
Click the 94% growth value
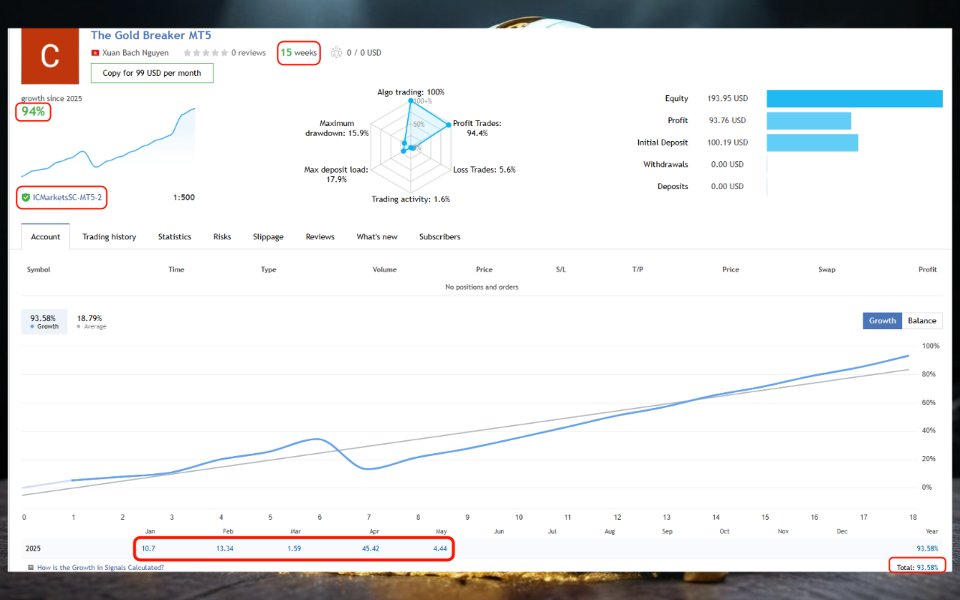(x=33, y=111)
